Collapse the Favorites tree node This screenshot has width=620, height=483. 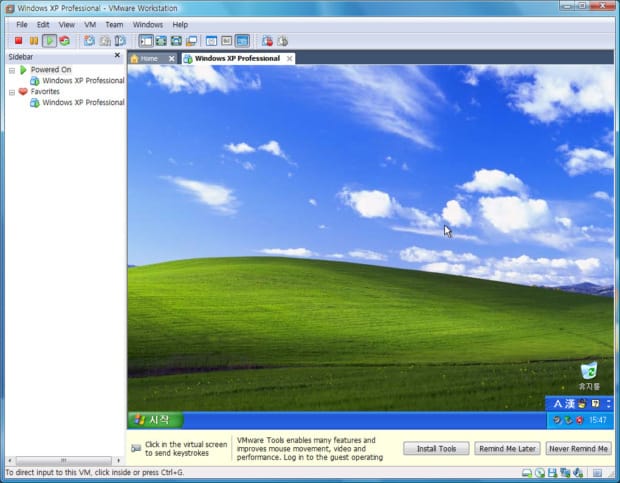[x=12, y=91]
